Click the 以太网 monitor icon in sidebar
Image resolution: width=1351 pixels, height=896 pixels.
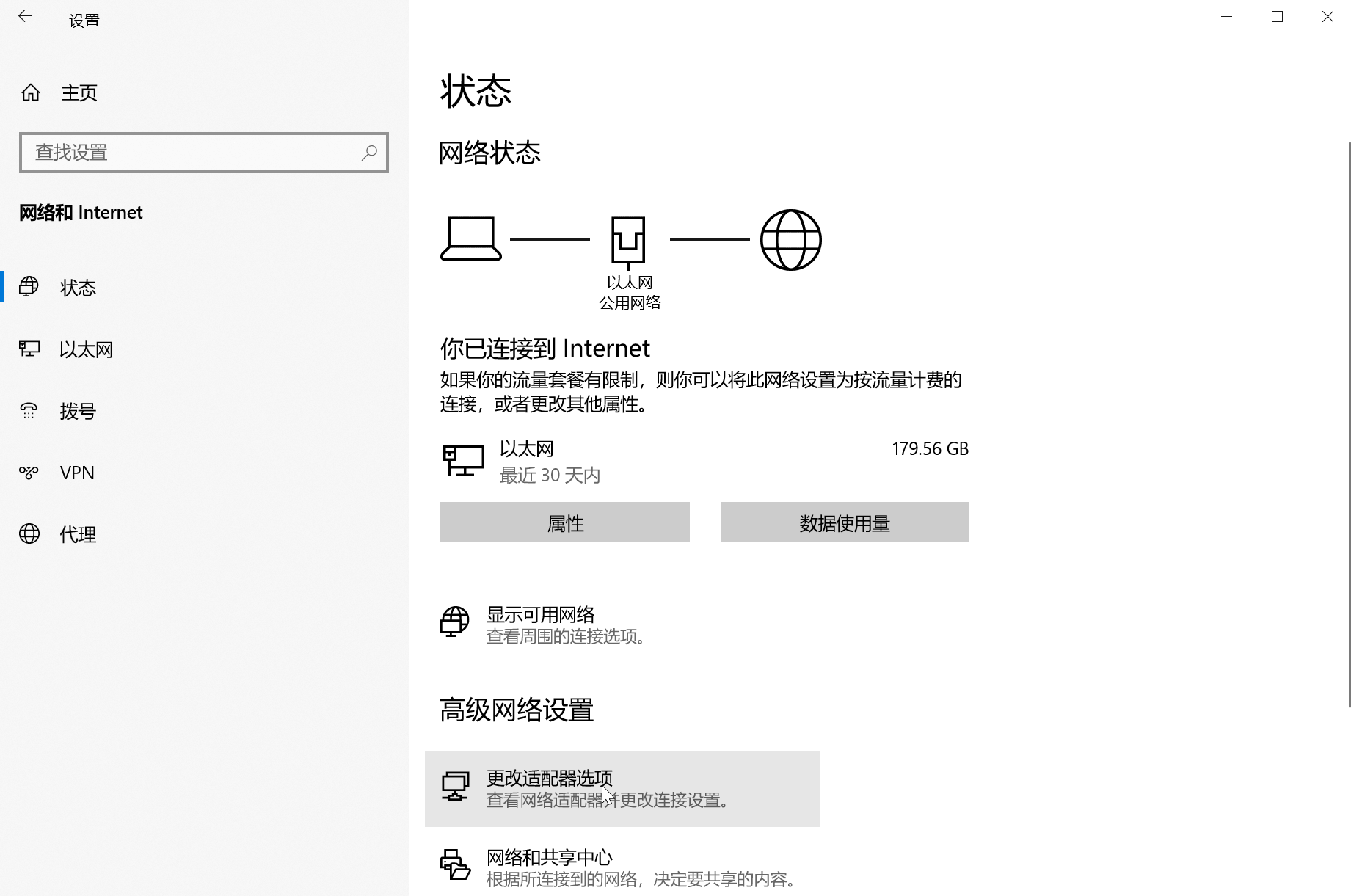[x=29, y=349]
